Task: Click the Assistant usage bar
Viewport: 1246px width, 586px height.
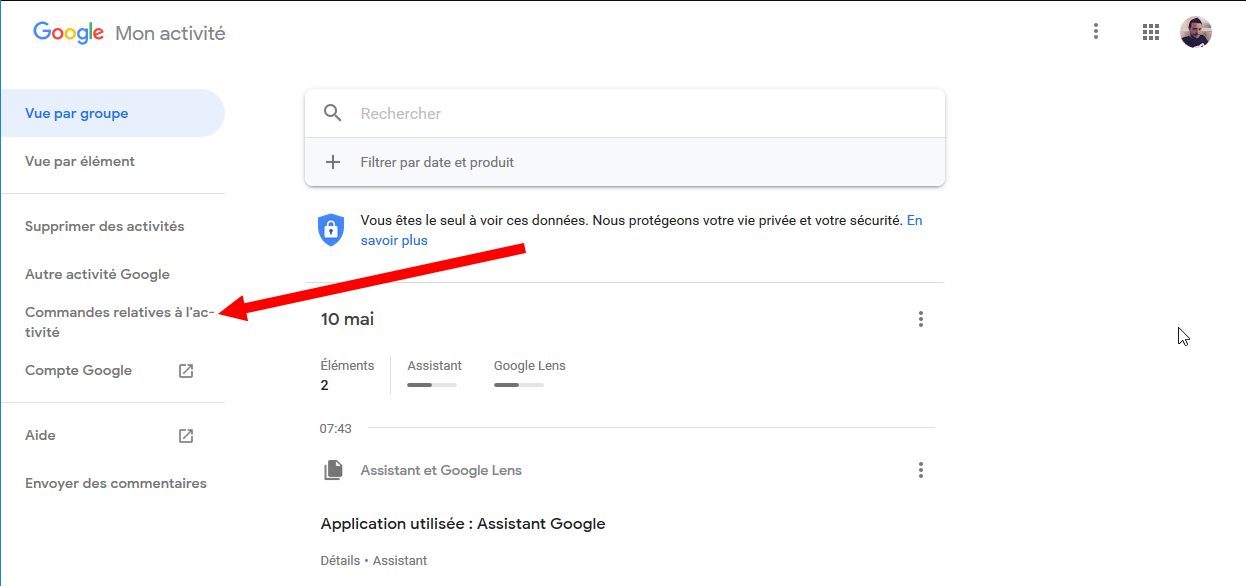Action: 432,384
